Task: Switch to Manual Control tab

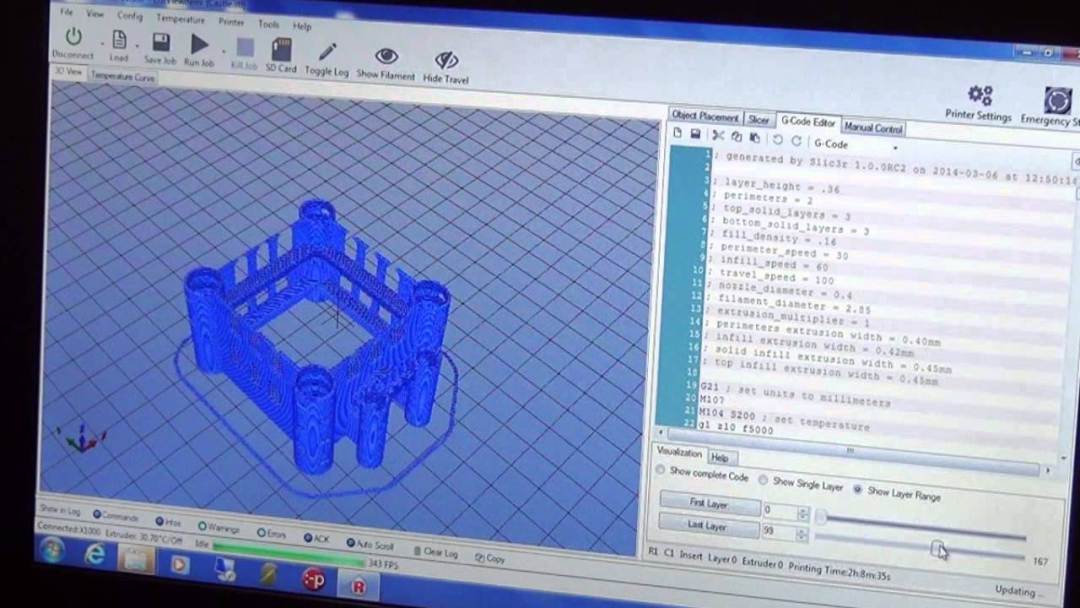Action: pyautogui.click(x=873, y=127)
